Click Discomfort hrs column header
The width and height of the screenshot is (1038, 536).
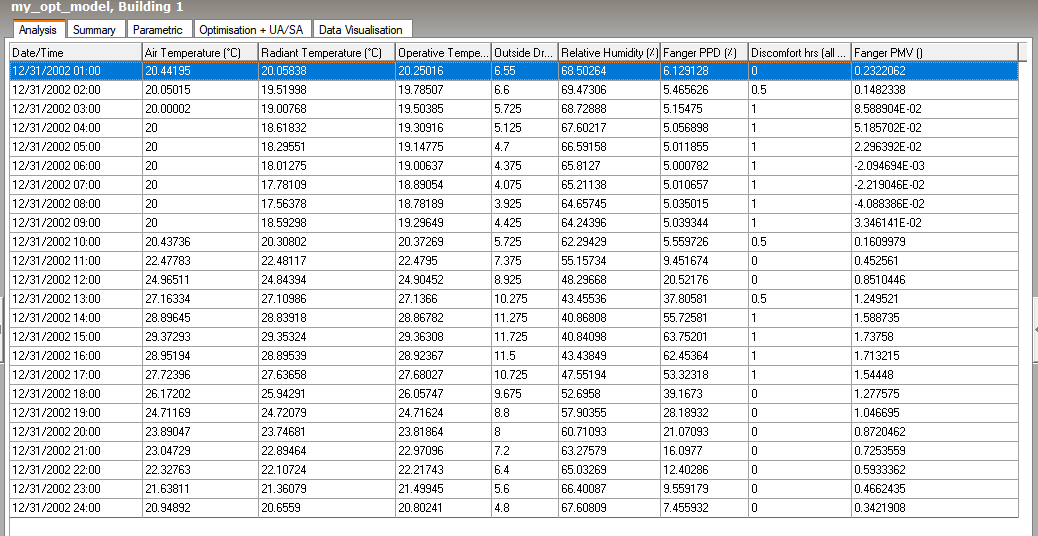click(800, 52)
